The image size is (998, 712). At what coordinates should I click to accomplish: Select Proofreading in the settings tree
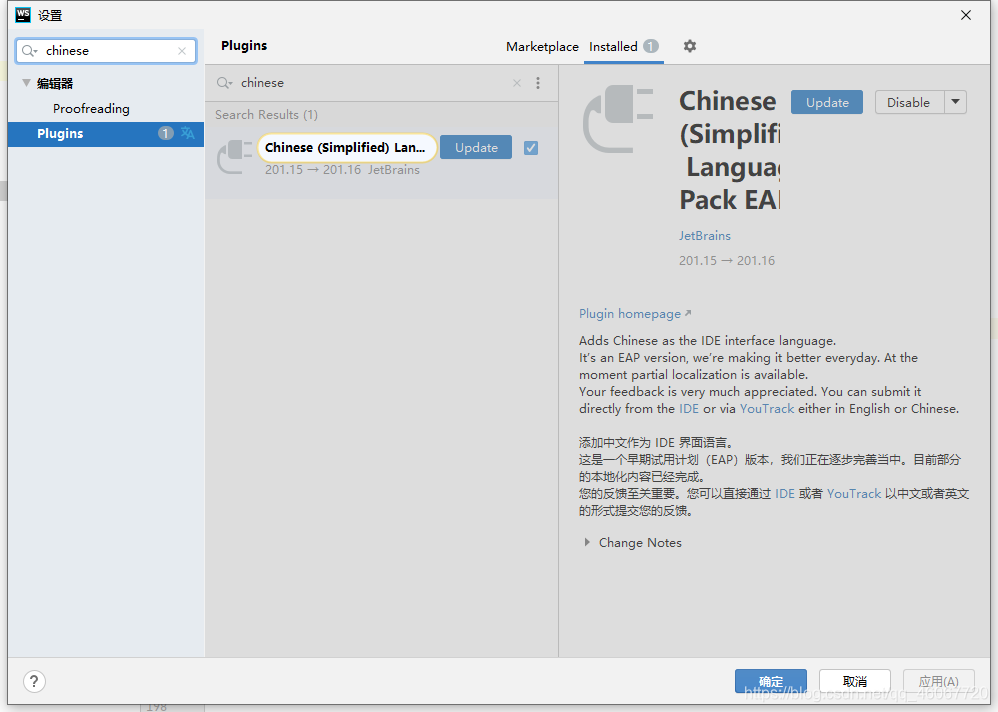(x=91, y=109)
